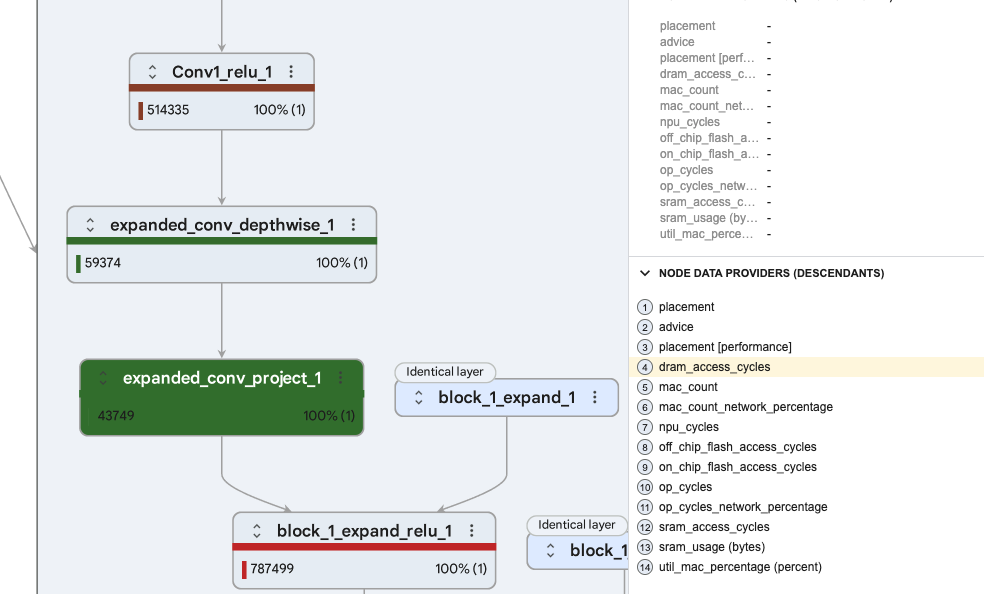Click the brown color bar of Conv1_relu_1

(x=222, y=88)
